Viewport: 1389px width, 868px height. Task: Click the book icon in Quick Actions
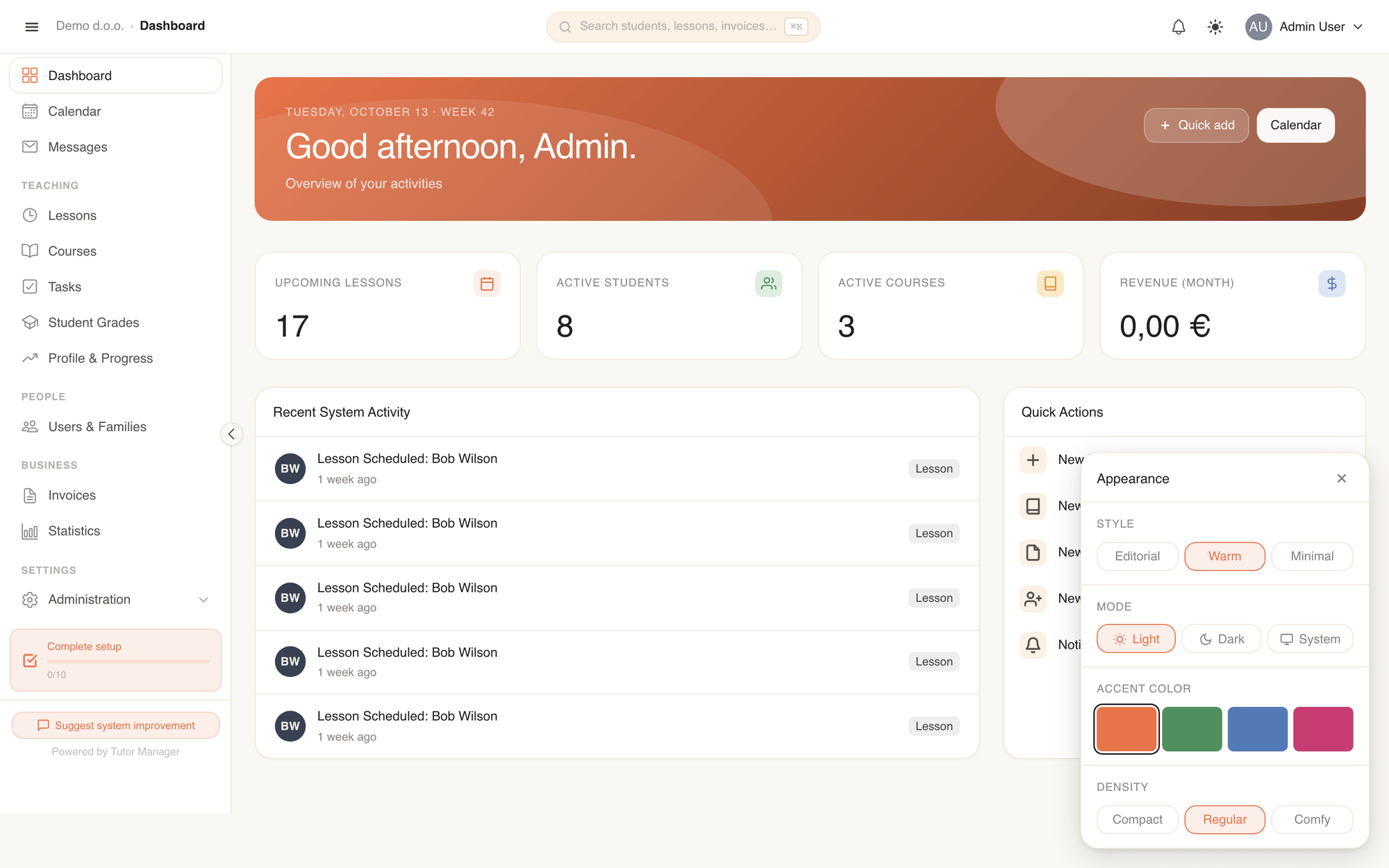point(1033,506)
